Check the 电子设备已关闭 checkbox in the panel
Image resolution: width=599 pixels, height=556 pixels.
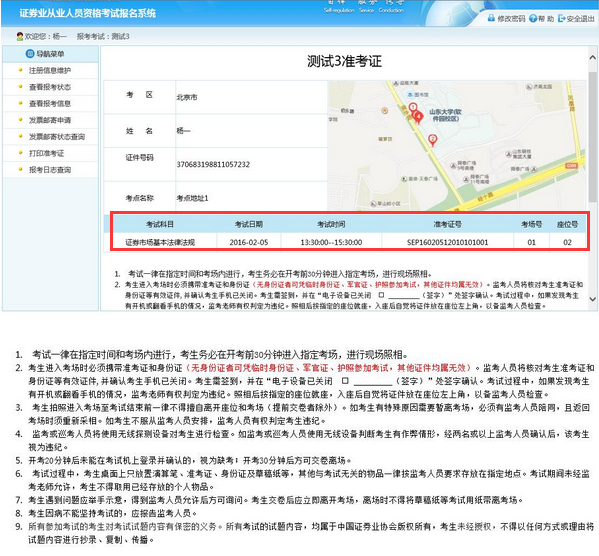pyautogui.click(x=381, y=295)
